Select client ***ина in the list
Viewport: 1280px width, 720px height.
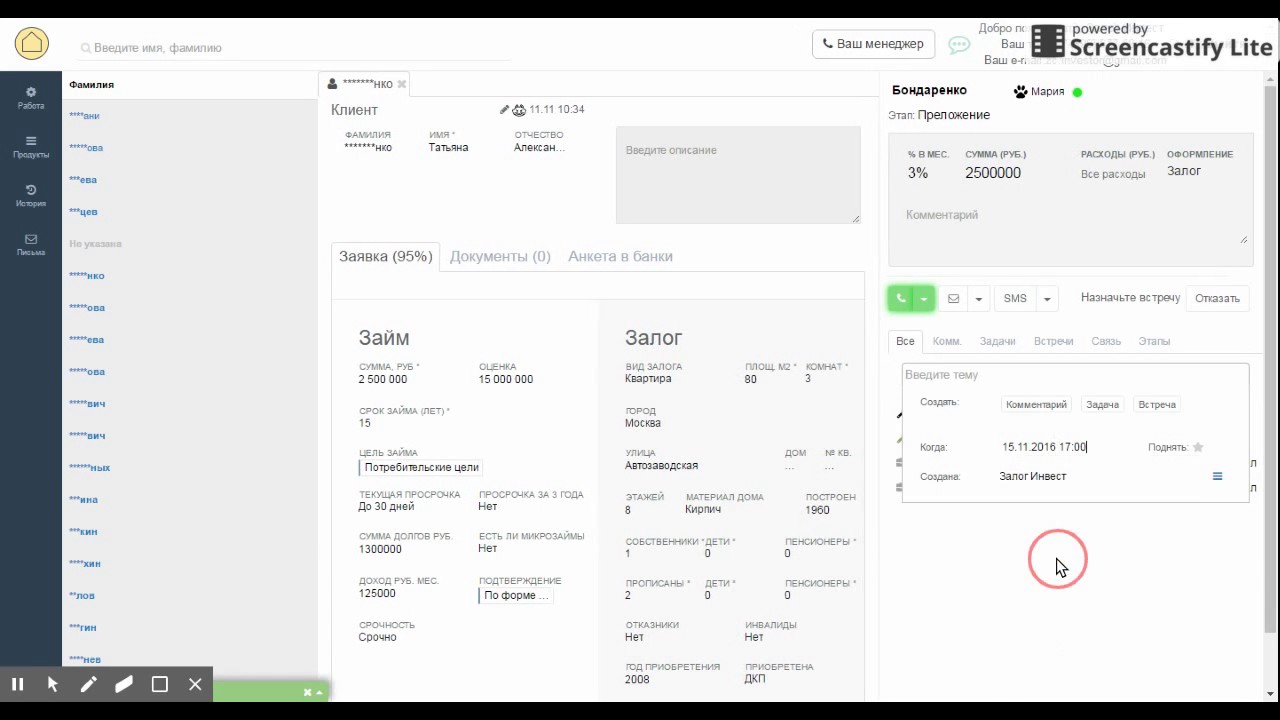83,500
